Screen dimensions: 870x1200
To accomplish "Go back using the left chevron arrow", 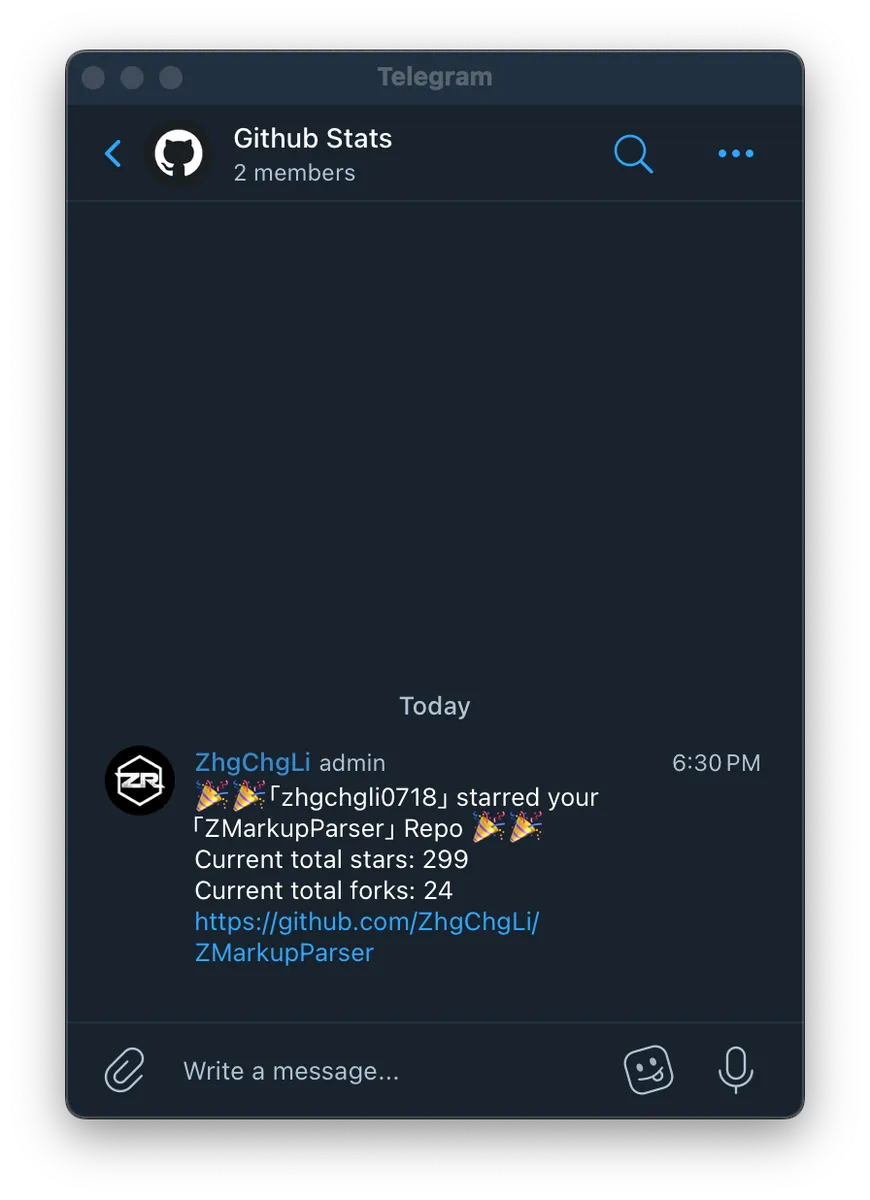I will pyautogui.click(x=113, y=154).
